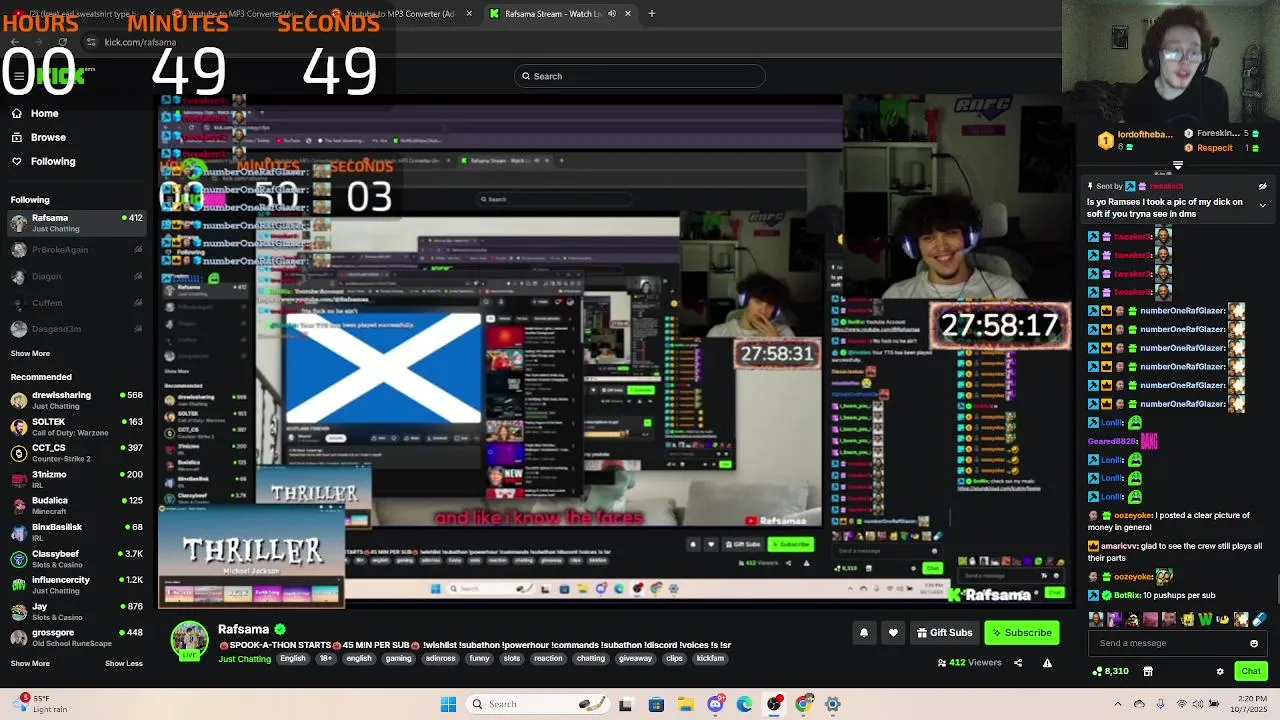Share the stream via share icon
Viewport: 1280px width, 720px height.
tap(1018, 663)
